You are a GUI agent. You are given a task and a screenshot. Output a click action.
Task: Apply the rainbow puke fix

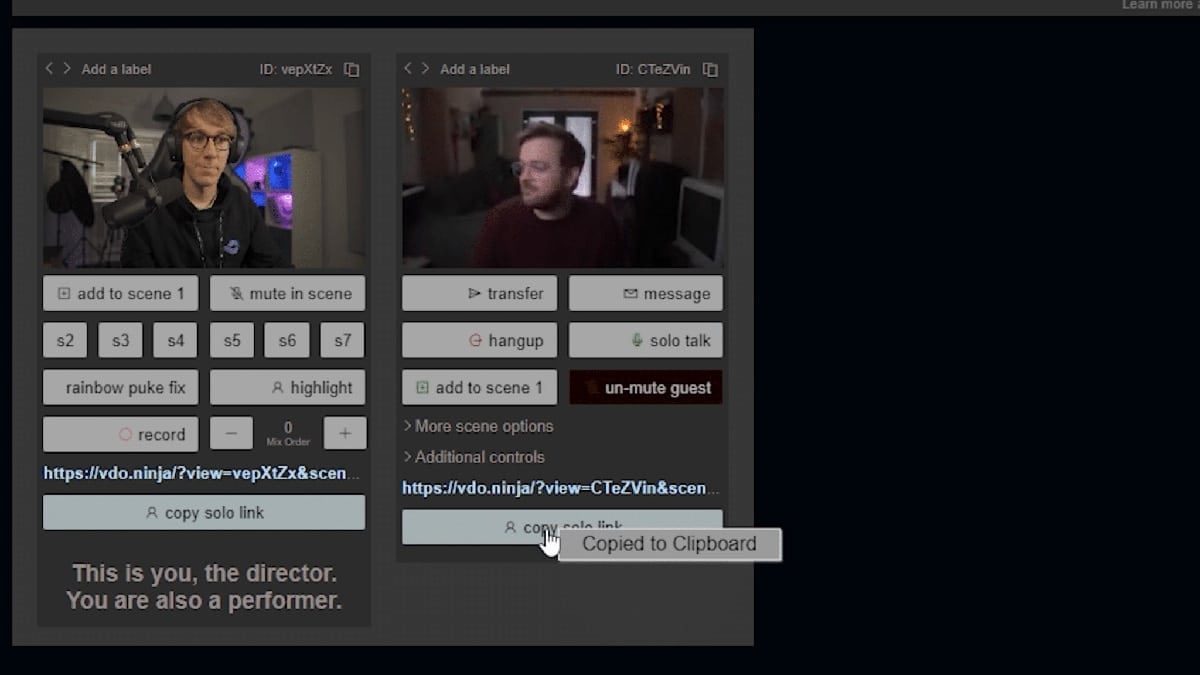pos(121,387)
